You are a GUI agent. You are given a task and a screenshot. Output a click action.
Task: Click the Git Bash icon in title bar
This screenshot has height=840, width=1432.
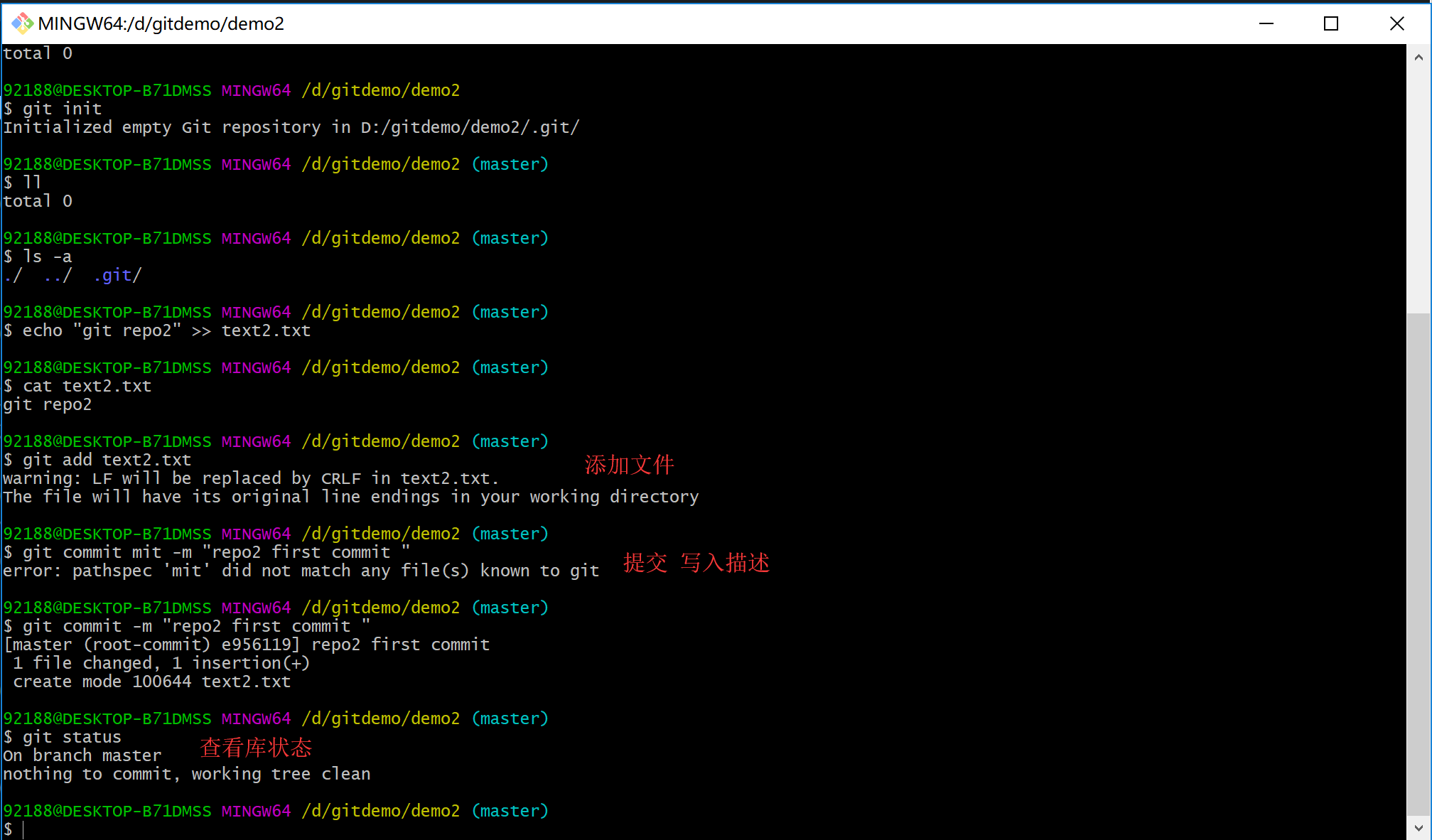click(22, 23)
